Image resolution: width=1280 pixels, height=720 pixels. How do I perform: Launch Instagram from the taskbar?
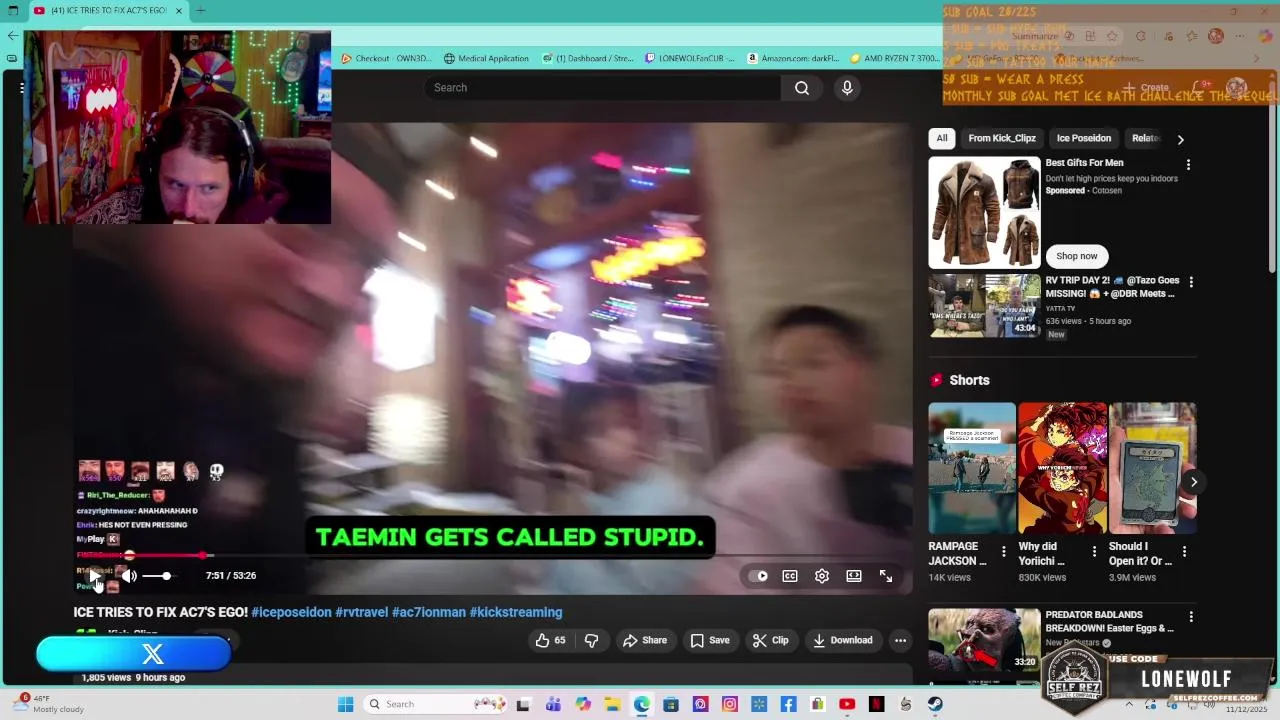(x=729, y=704)
